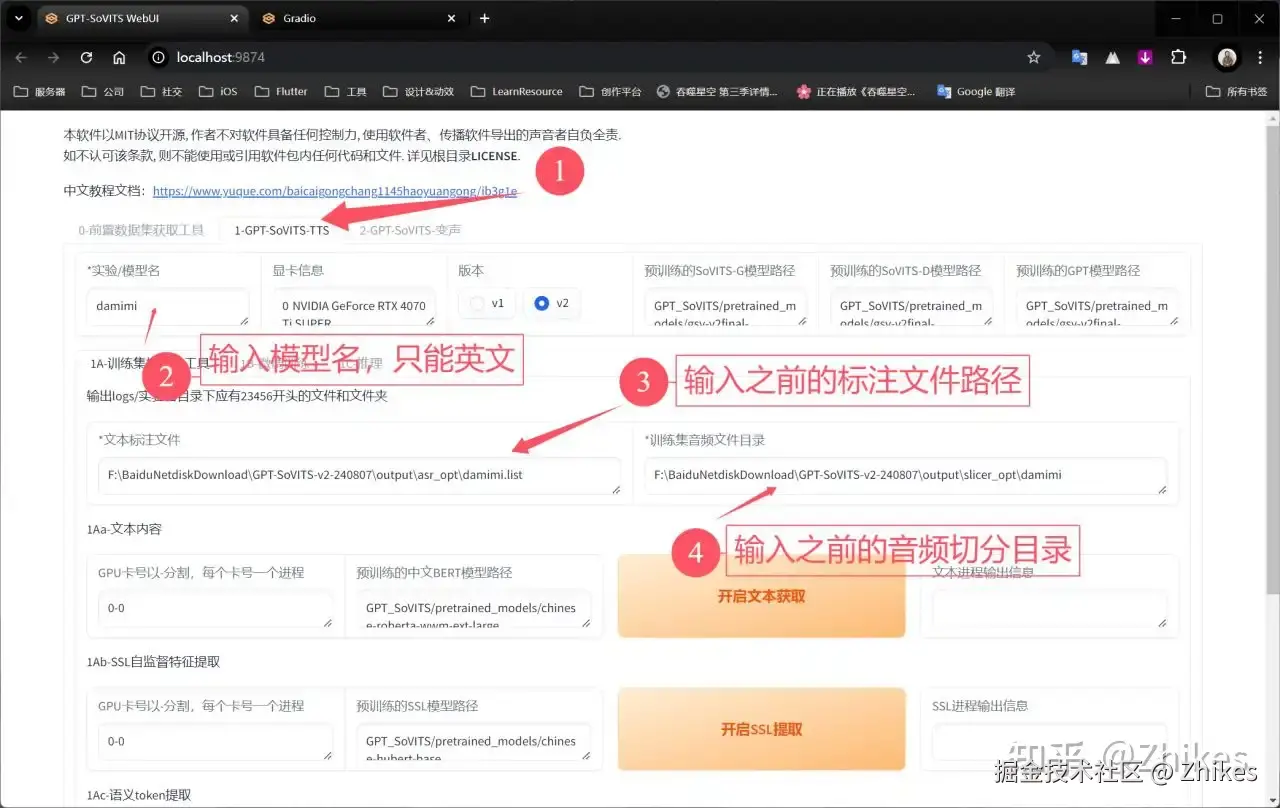
Task: Click the 训练集音频文件目录 path field
Action: [905, 476]
